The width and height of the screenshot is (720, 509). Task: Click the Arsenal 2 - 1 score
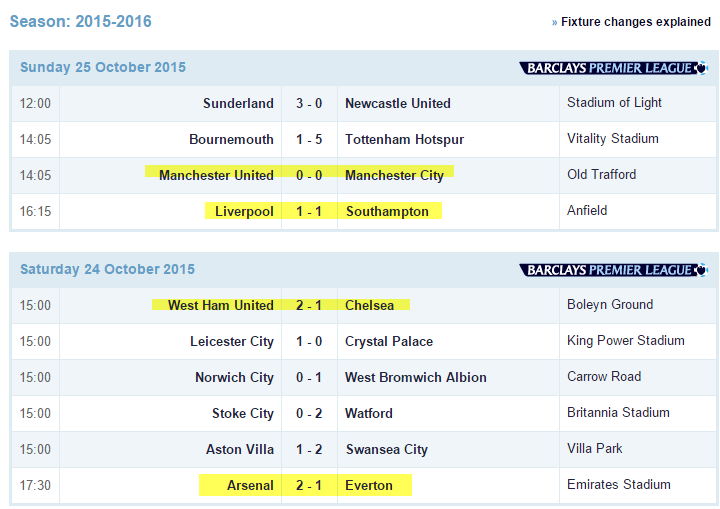point(309,485)
